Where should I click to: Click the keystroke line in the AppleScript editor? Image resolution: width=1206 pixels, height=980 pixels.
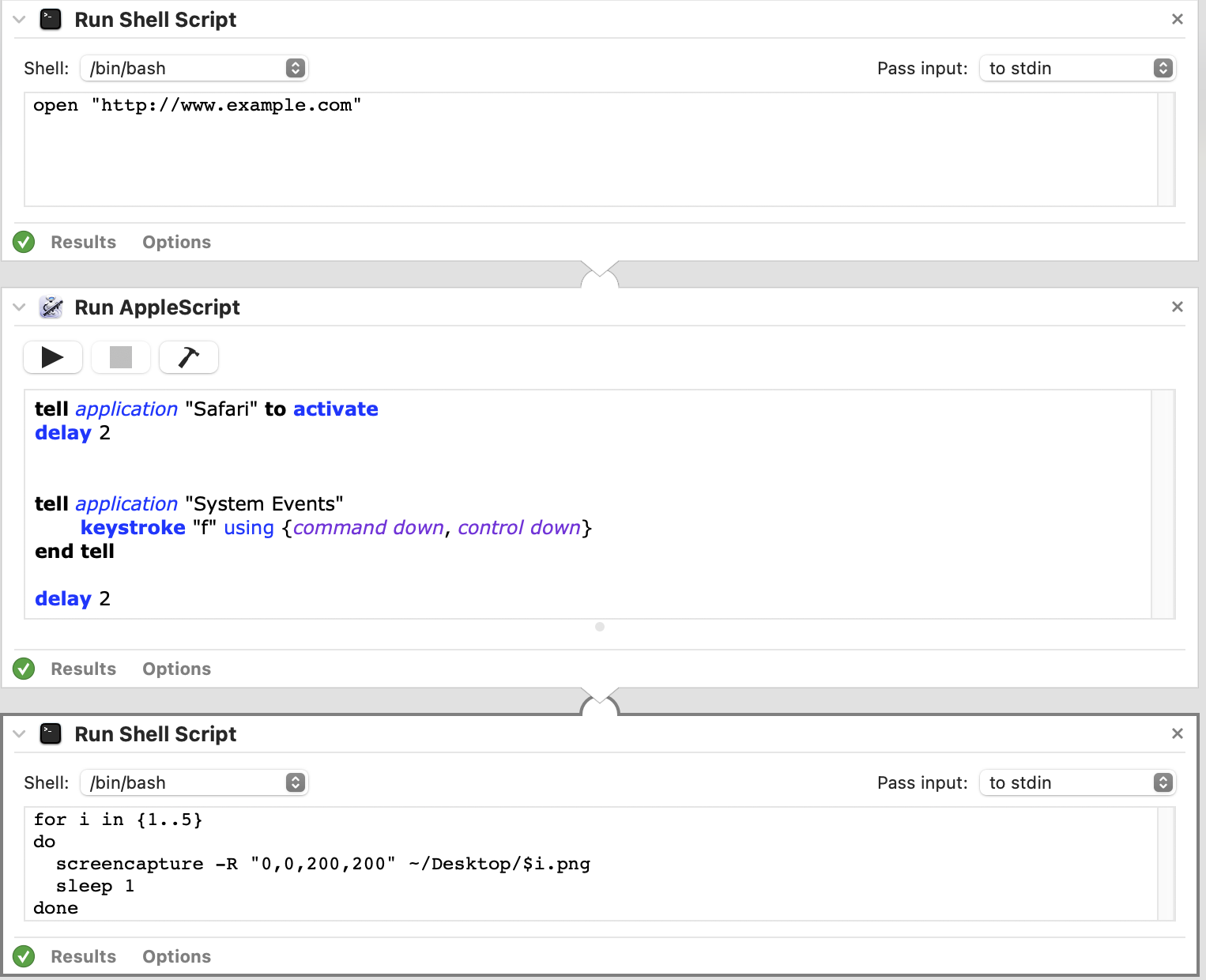[x=336, y=528]
